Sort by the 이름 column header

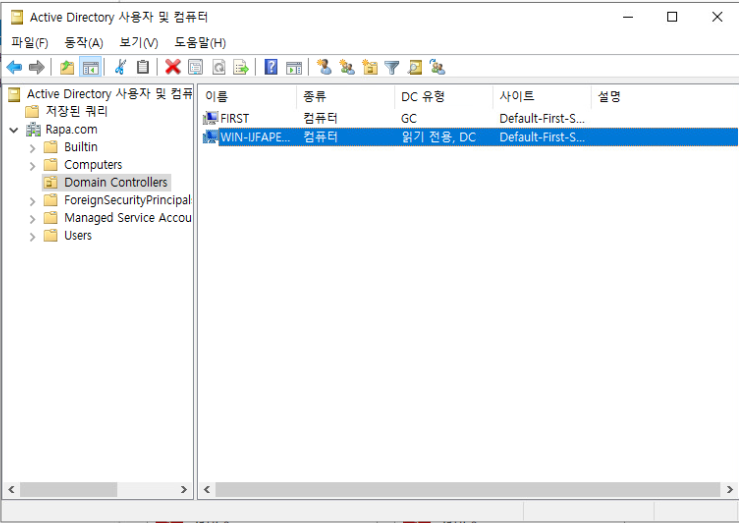[x=247, y=97]
